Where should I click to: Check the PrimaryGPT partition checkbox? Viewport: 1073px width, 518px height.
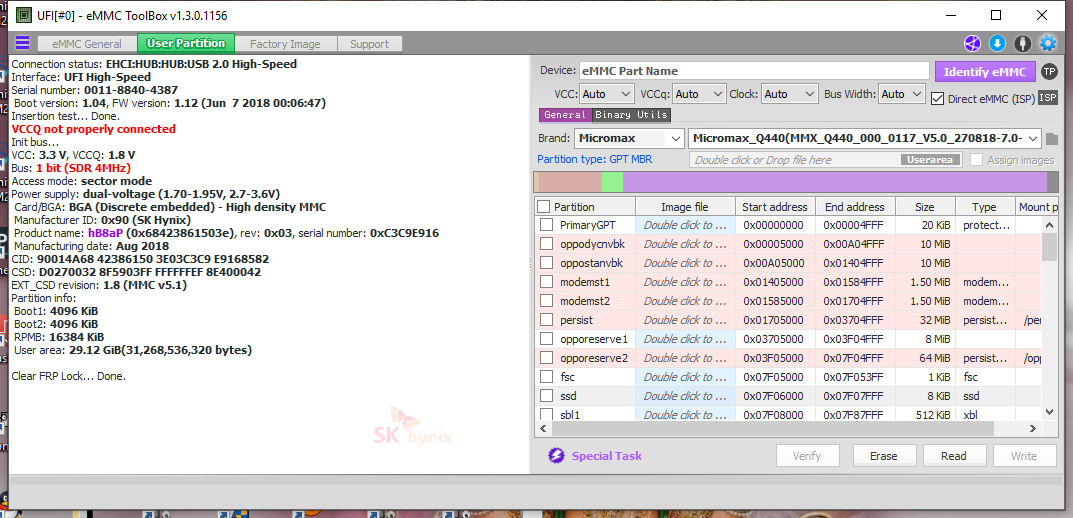click(x=546, y=224)
